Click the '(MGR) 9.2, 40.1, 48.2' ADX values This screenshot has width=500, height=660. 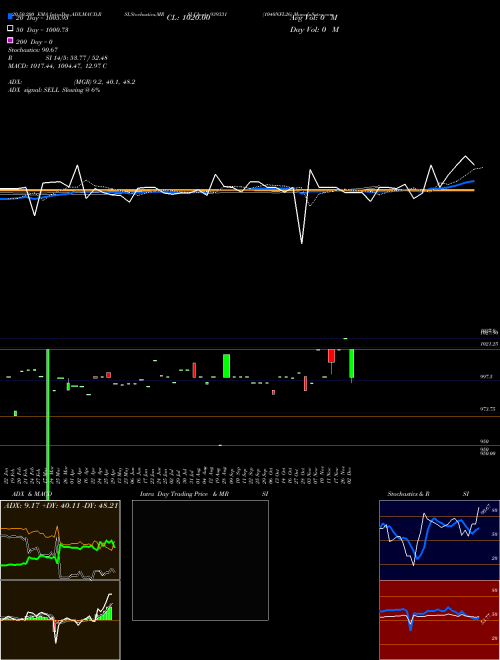(x=104, y=82)
